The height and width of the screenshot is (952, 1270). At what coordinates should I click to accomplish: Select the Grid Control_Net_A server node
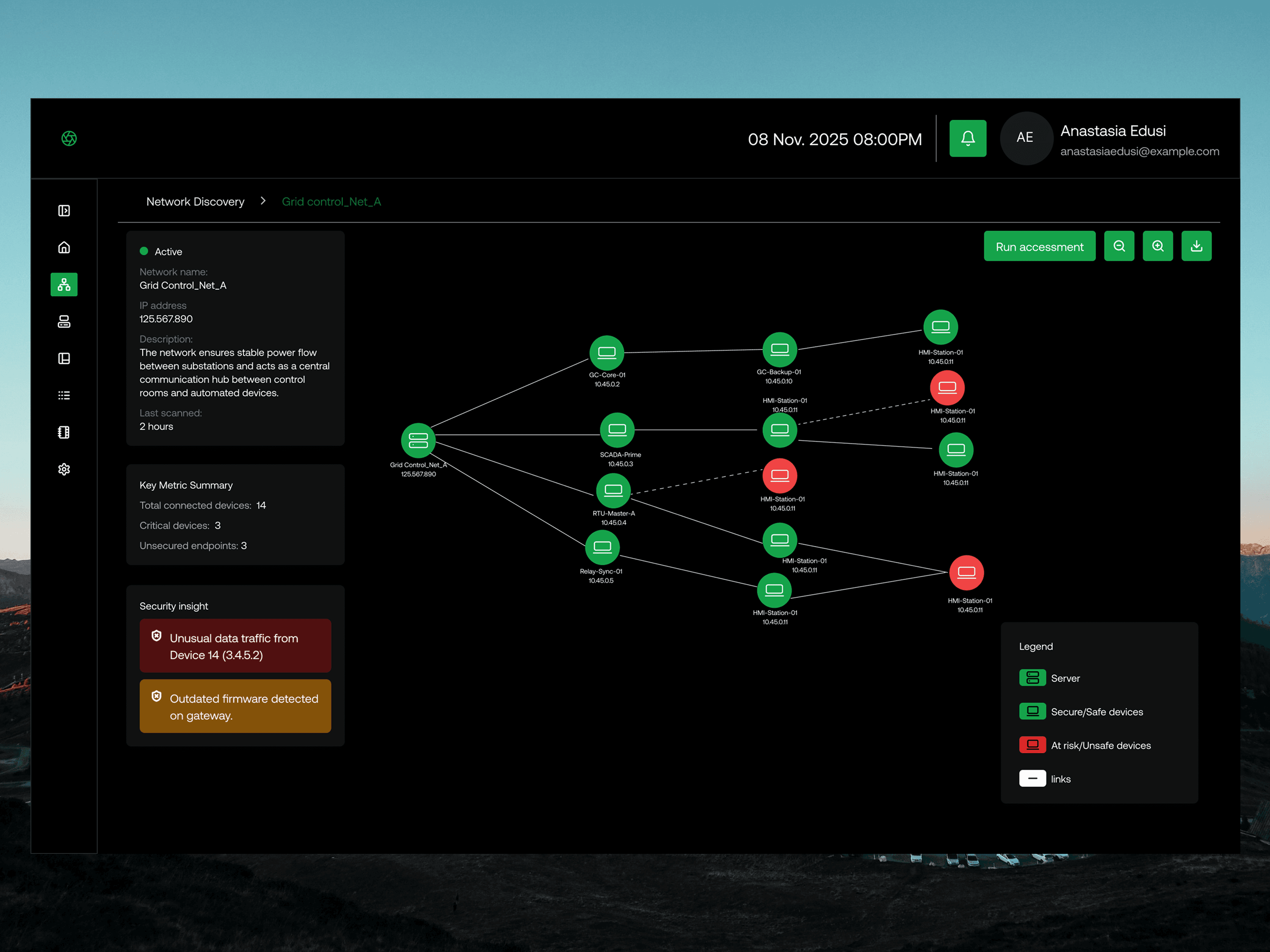click(418, 441)
